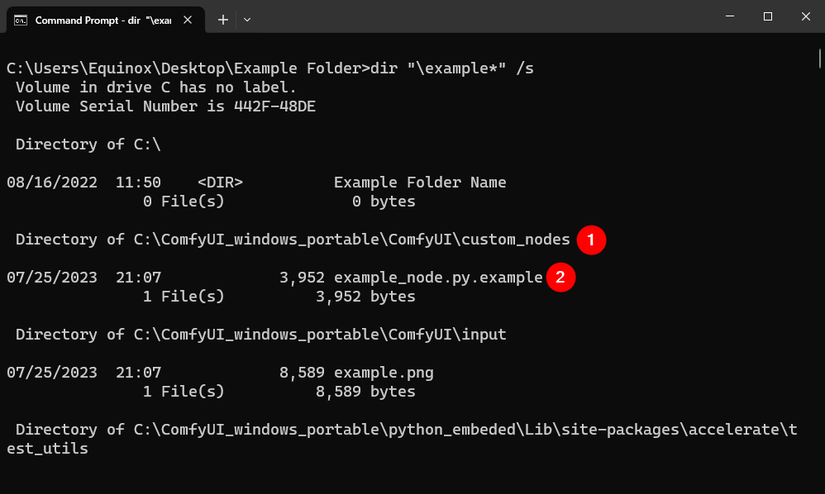Click the "Directory of C:\" line

click(88, 145)
